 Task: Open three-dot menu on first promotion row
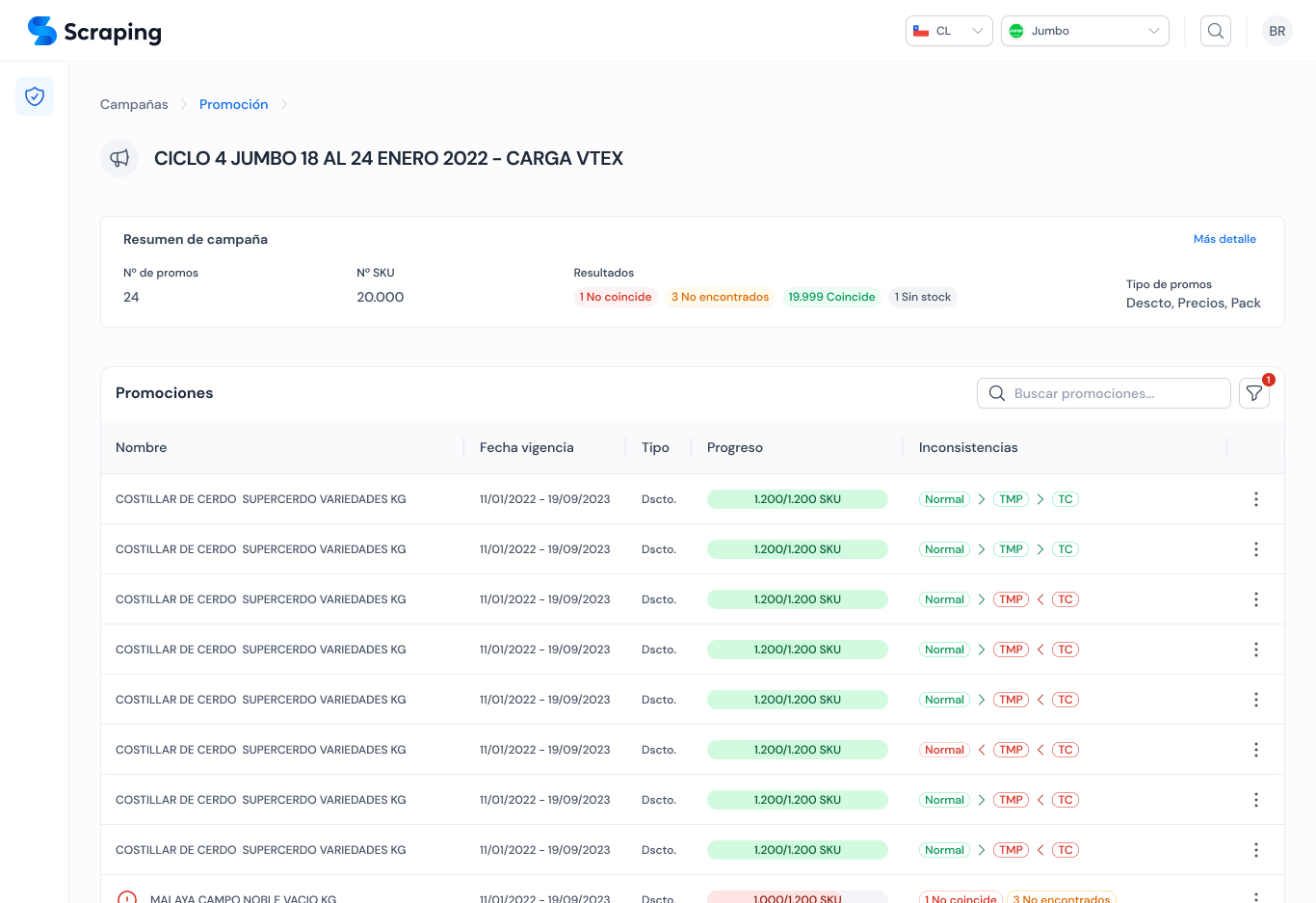(x=1255, y=499)
